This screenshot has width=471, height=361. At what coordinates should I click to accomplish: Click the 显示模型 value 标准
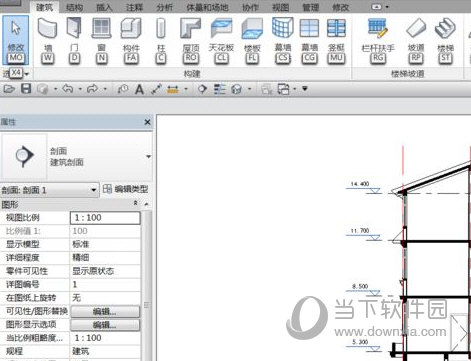tap(105, 244)
